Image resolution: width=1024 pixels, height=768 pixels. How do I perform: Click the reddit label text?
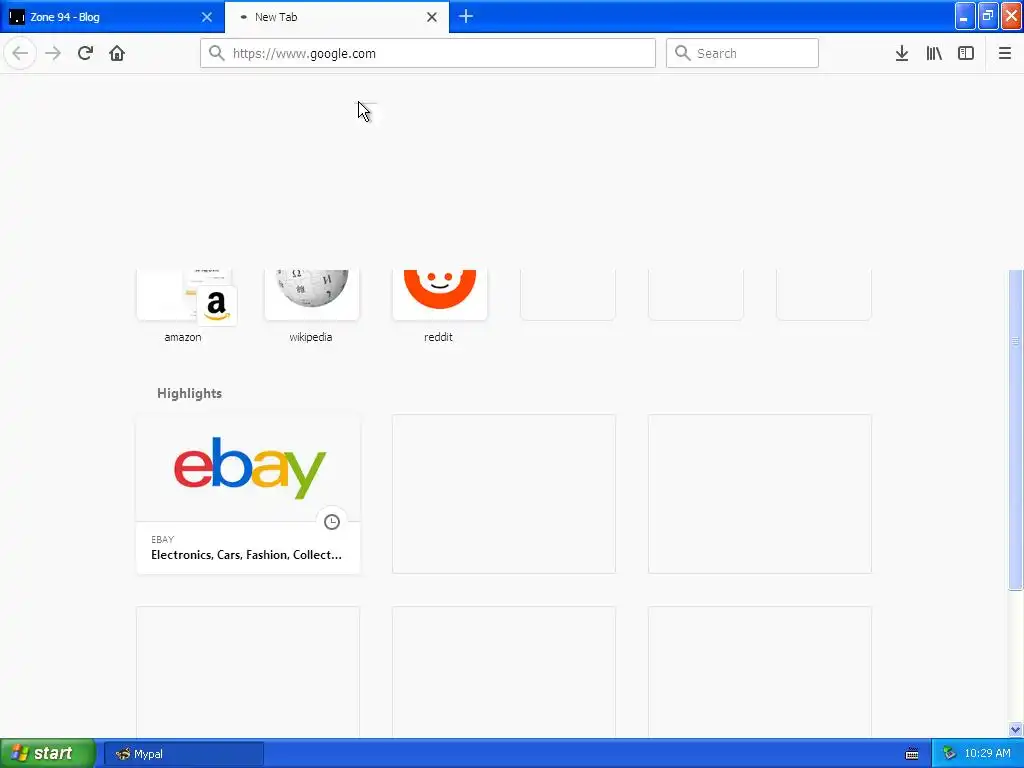point(438,337)
